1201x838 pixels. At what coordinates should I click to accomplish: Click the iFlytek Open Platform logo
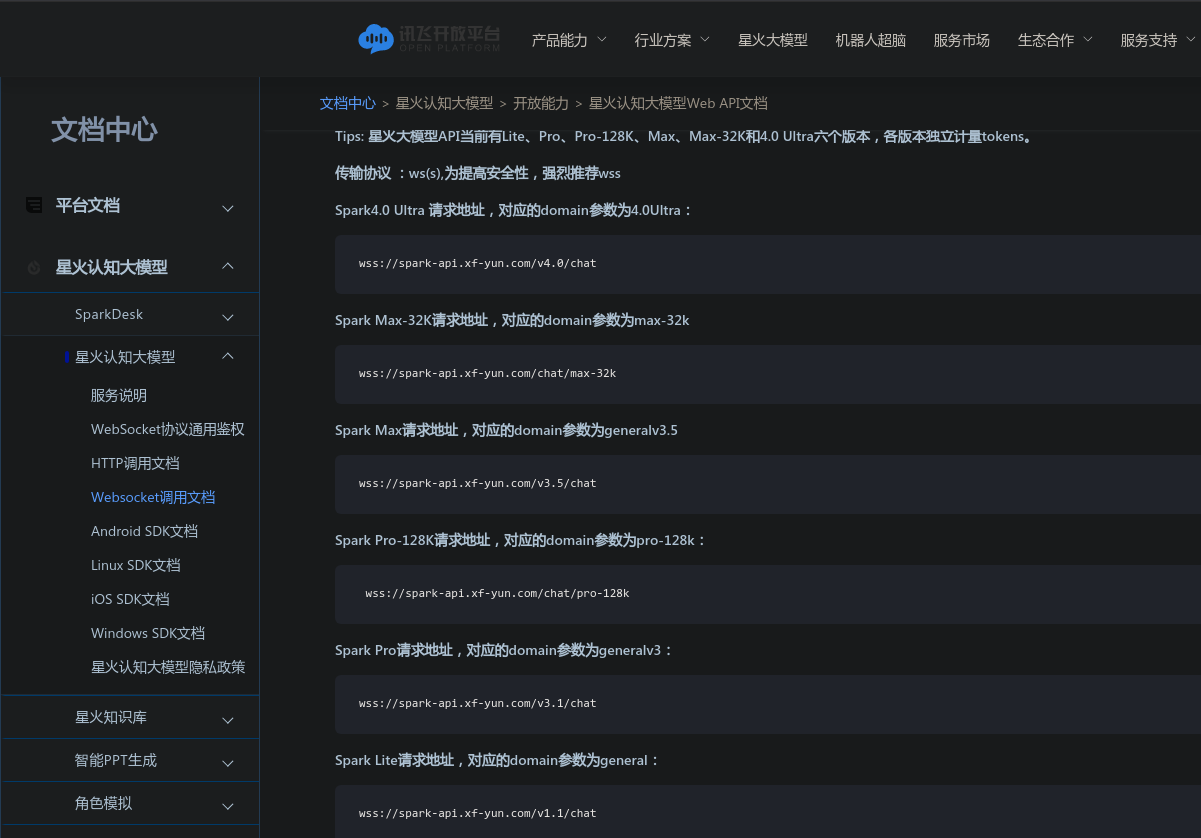click(429, 39)
